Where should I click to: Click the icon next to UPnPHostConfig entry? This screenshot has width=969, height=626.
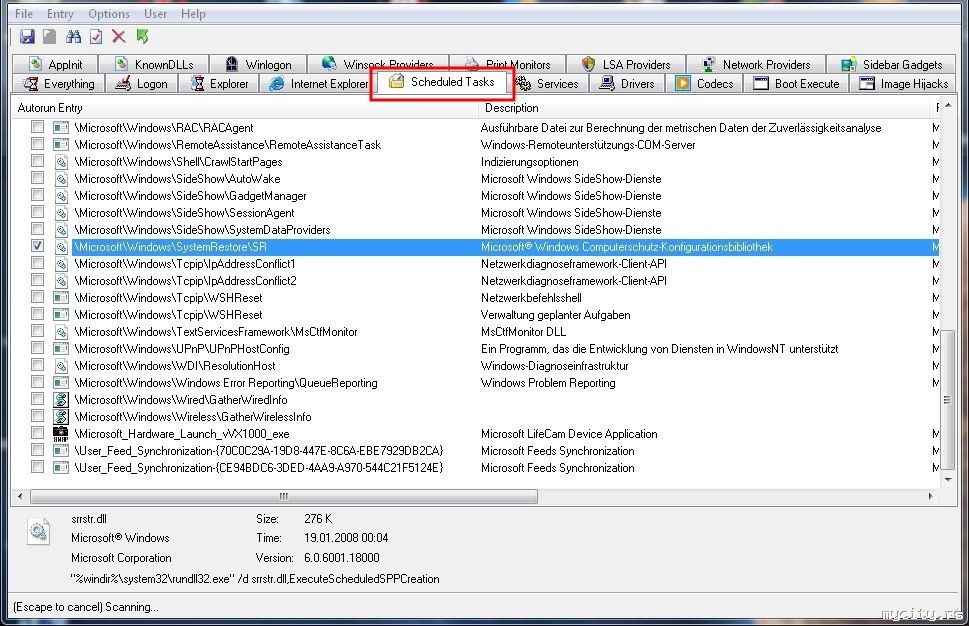61,349
